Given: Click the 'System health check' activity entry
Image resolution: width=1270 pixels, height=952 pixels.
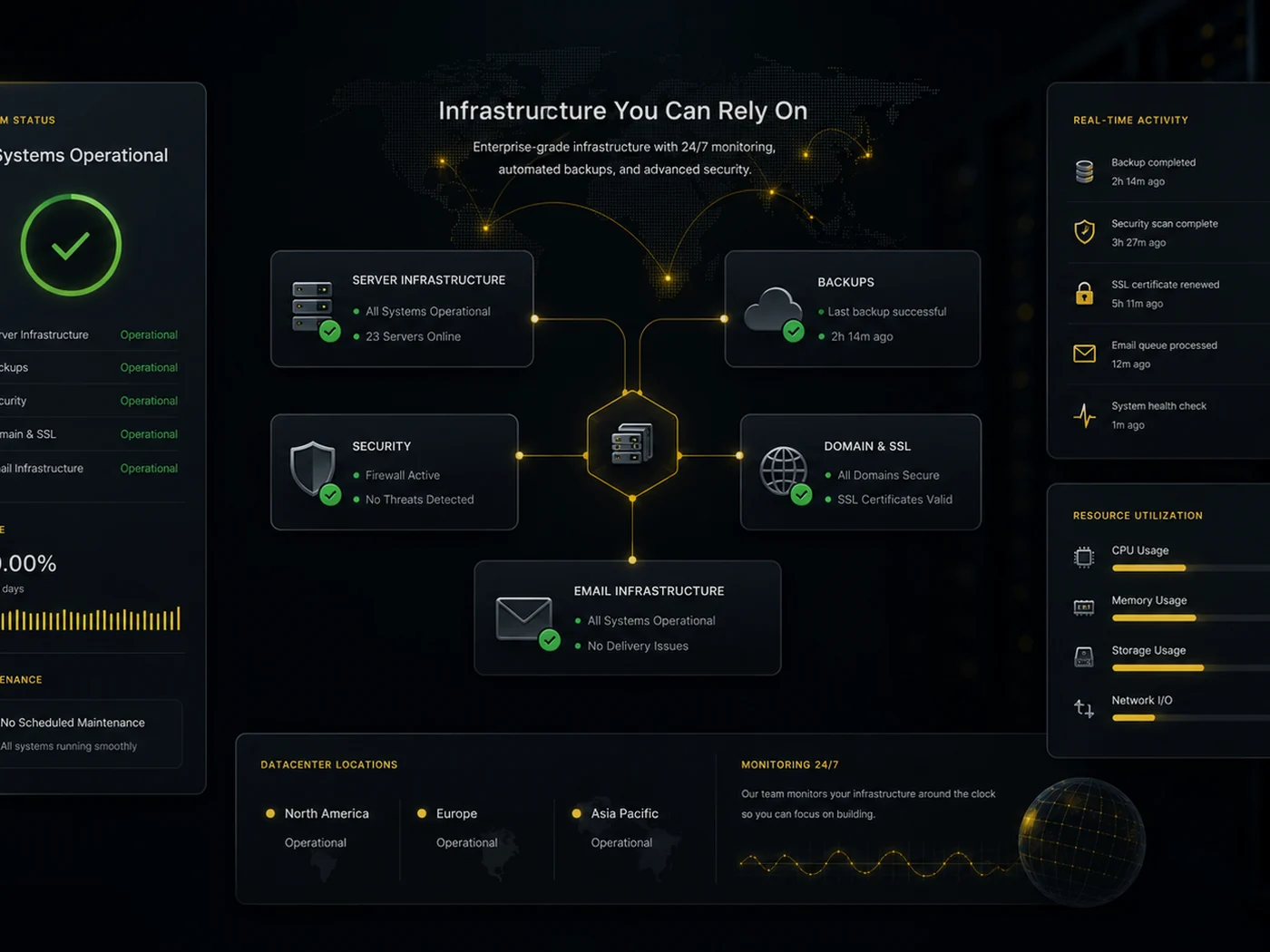Looking at the screenshot, I should click(1165, 415).
